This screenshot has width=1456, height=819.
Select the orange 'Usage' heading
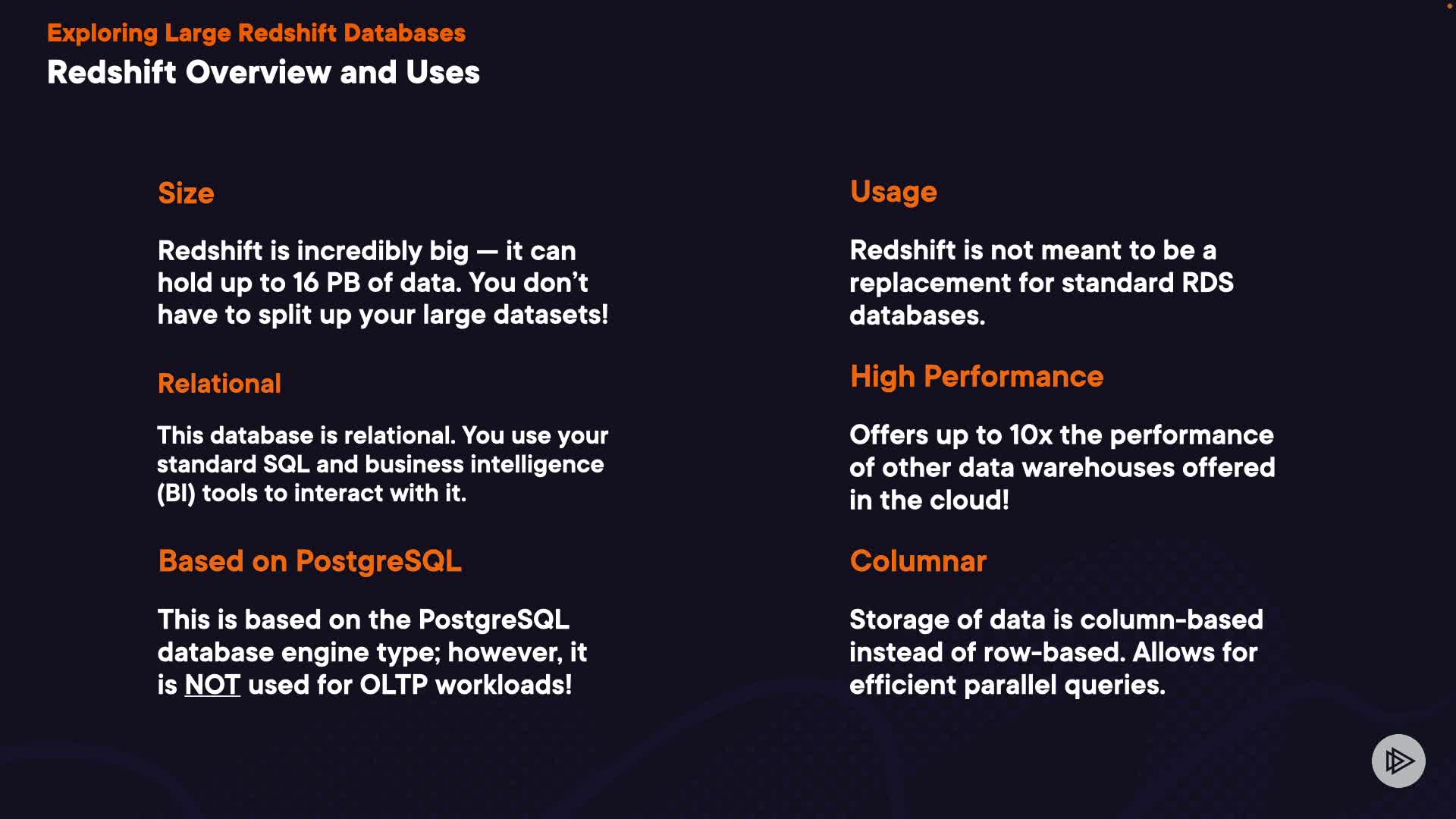893,192
